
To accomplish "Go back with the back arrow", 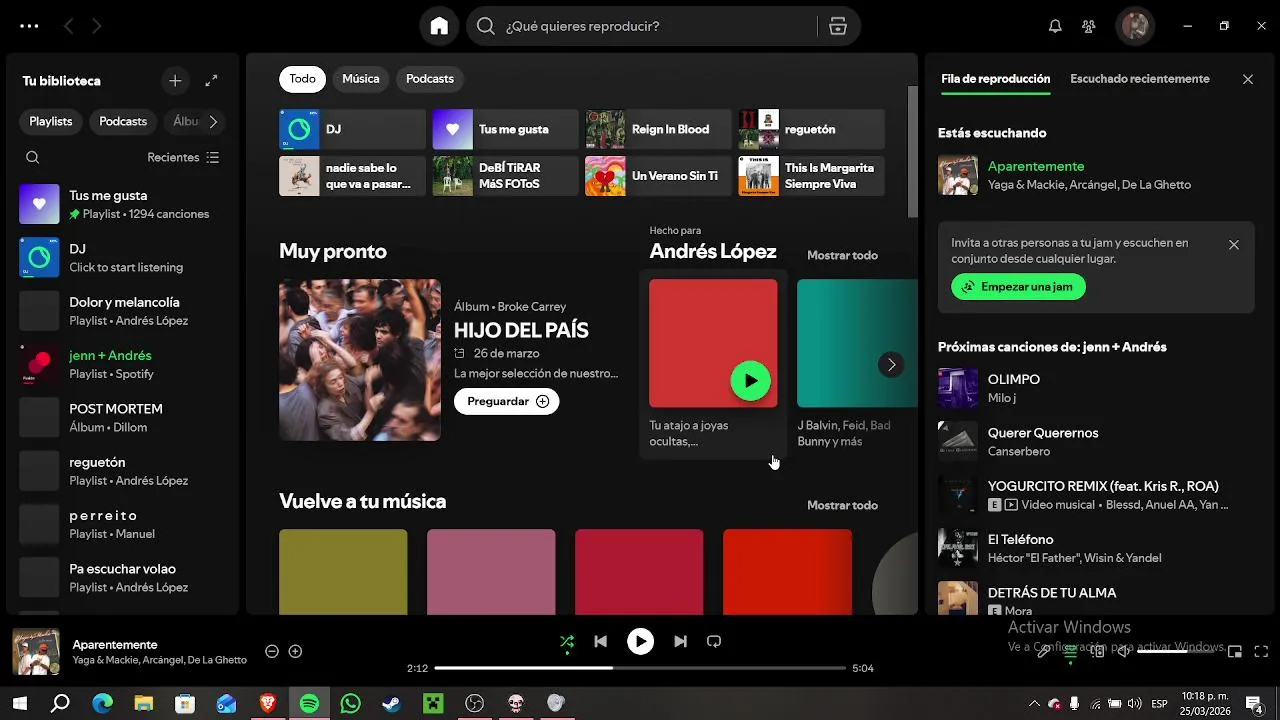I will tap(68, 26).
